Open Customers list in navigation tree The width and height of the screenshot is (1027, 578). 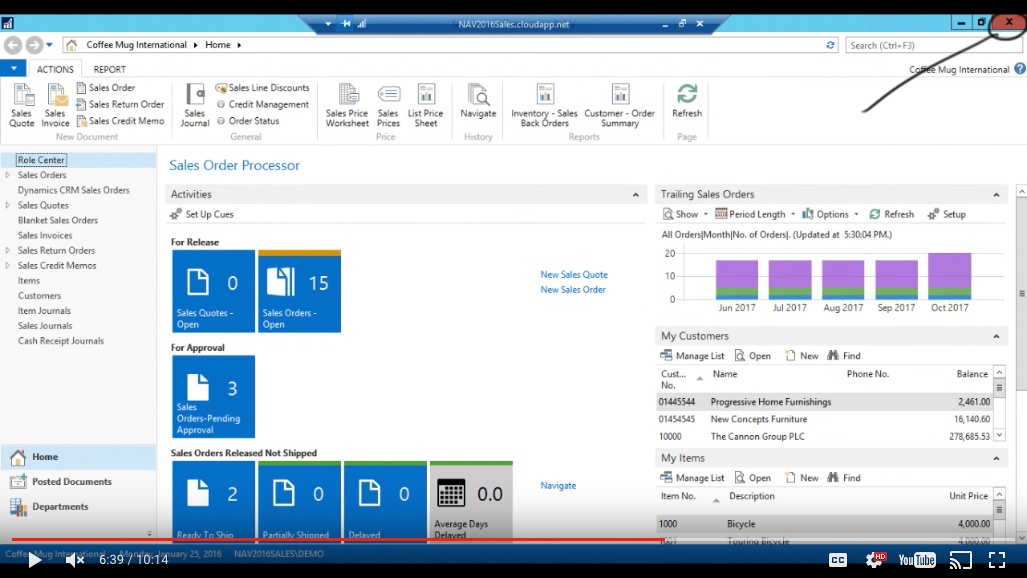(x=39, y=296)
